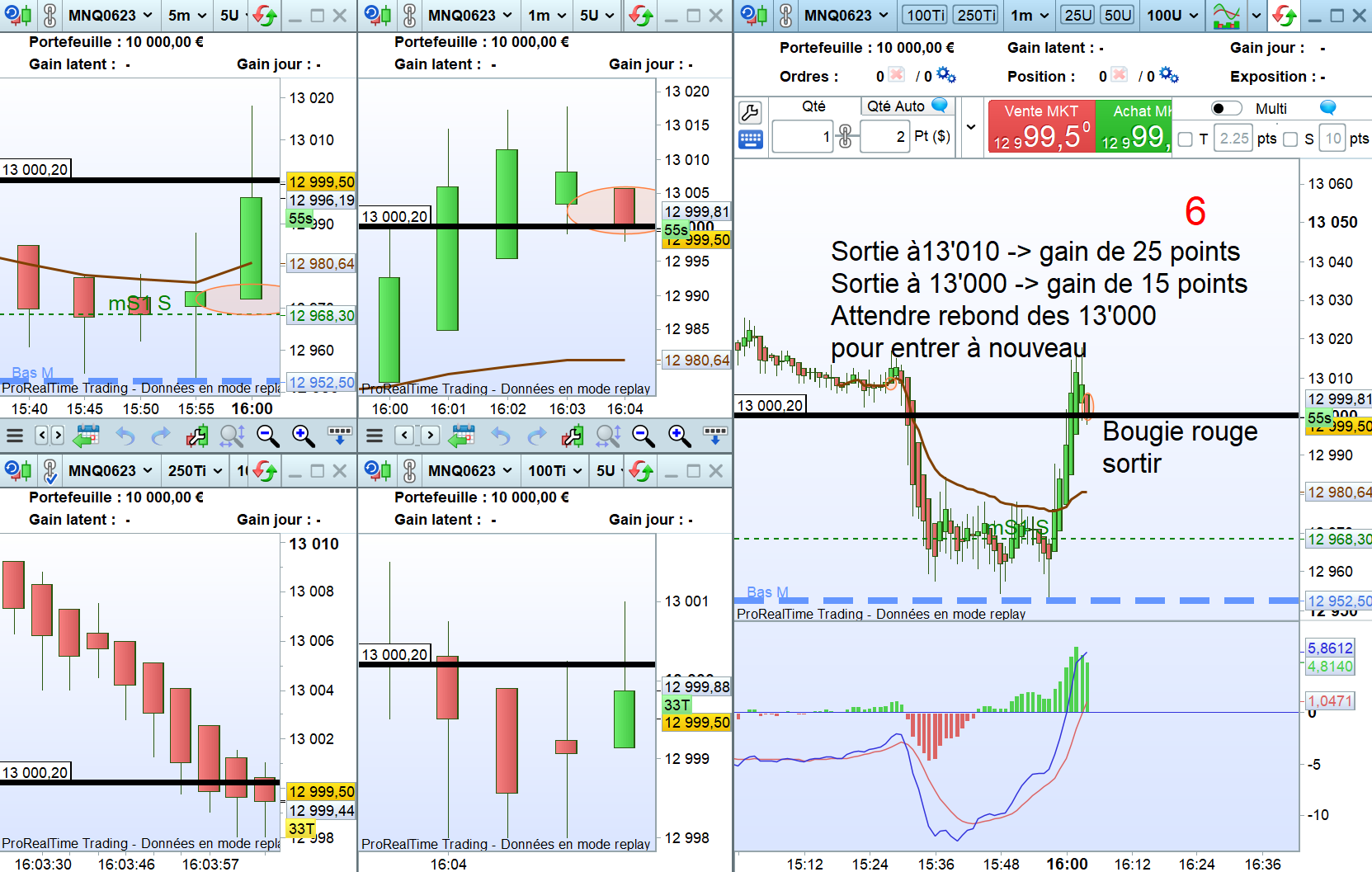Click the red-green refresh arrows in the 100Ti chart

641,470
